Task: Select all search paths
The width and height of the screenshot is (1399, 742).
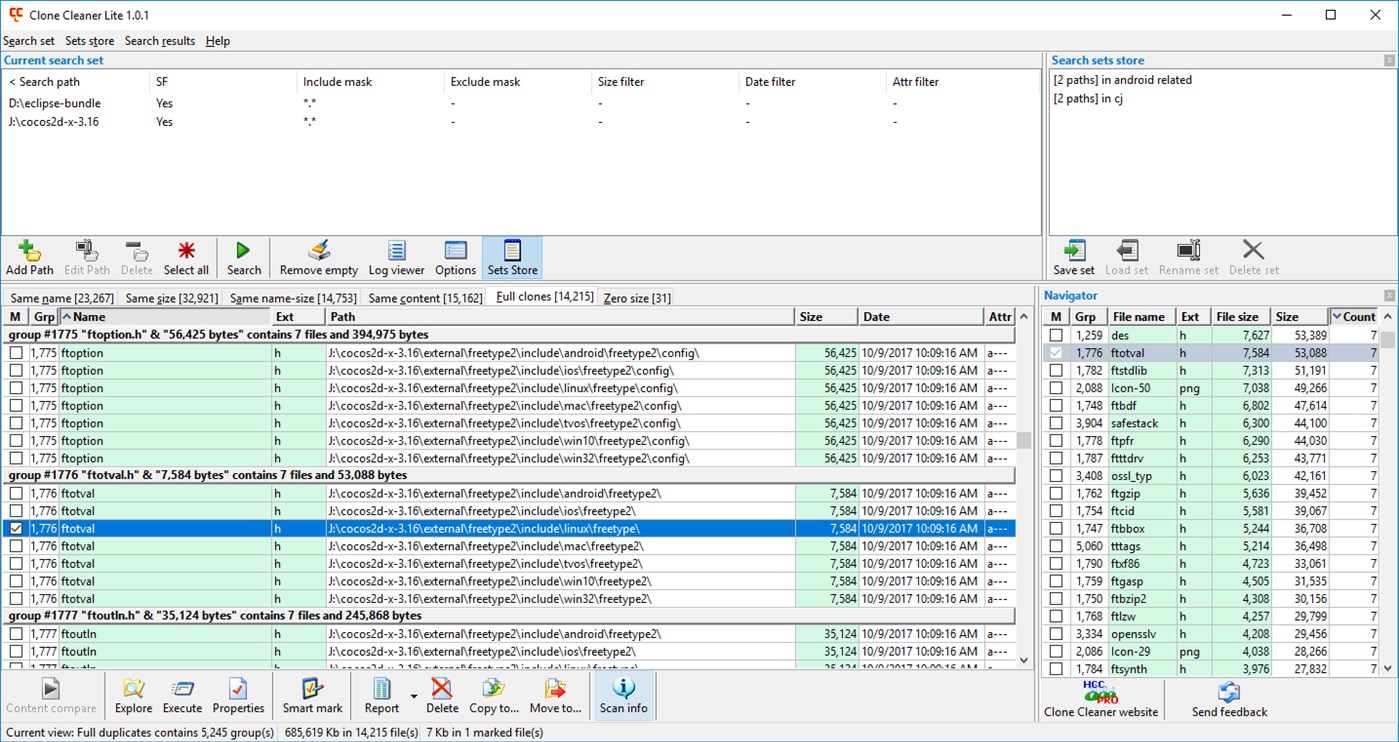Action: [x=186, y=257]
